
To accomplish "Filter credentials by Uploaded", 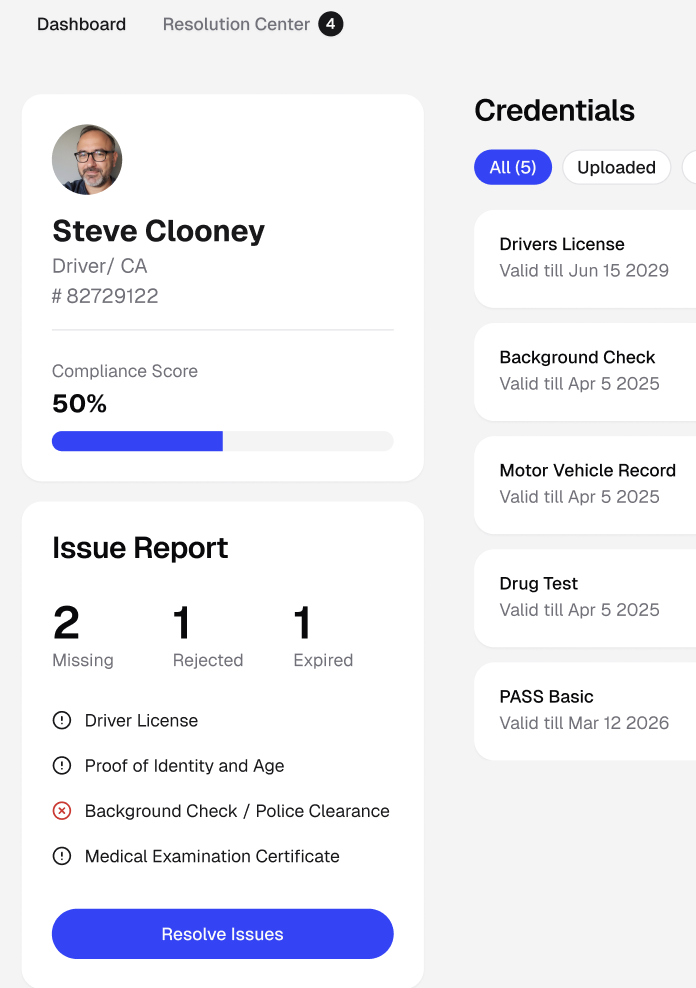I will pyautogui.click(x=616, y=167).
